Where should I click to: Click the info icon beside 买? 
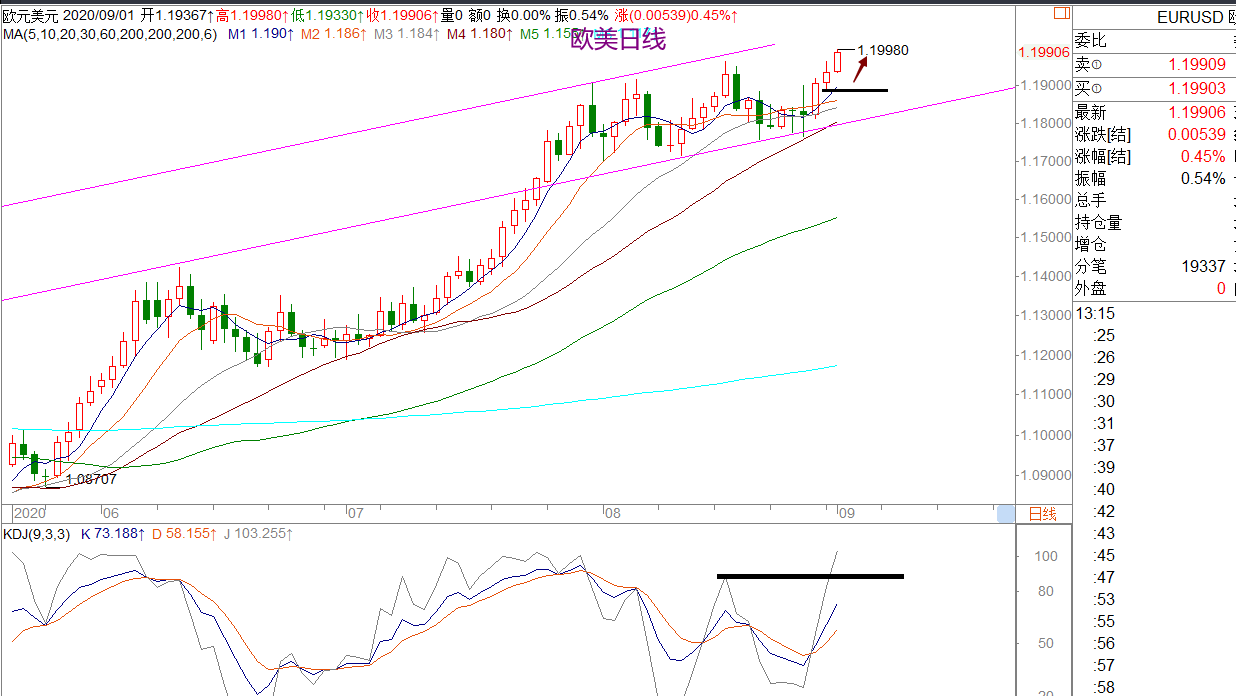pyautogui.click(x=1097, y=89)
